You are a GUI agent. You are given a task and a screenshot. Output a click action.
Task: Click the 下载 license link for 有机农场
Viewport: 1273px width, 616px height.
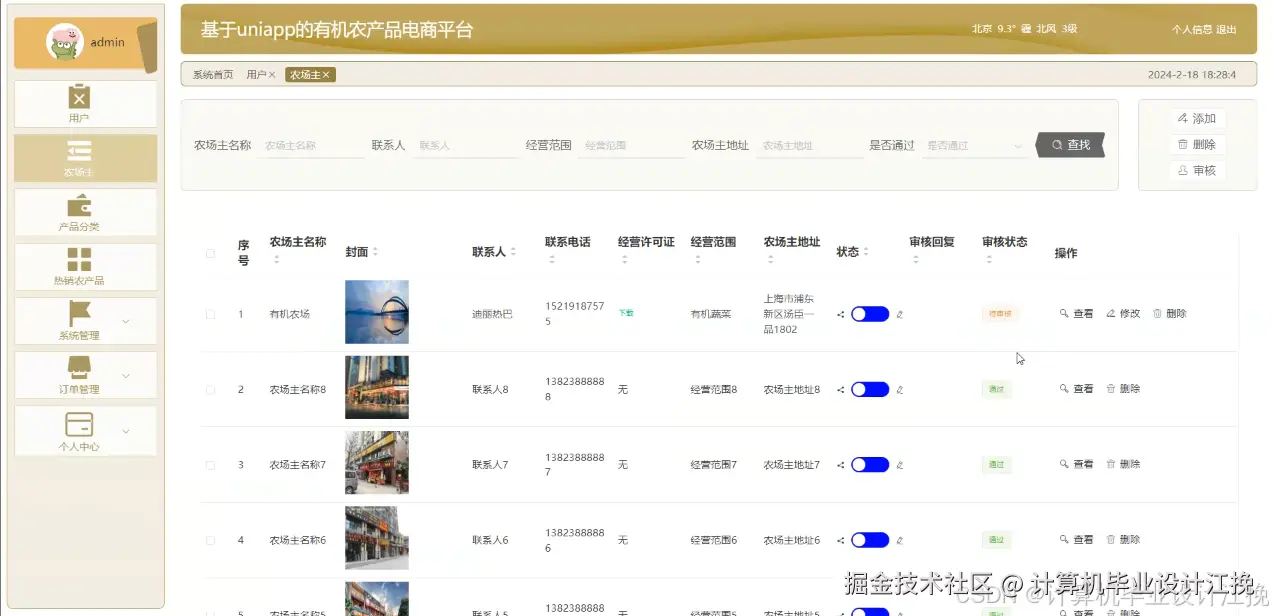[626, 313]
